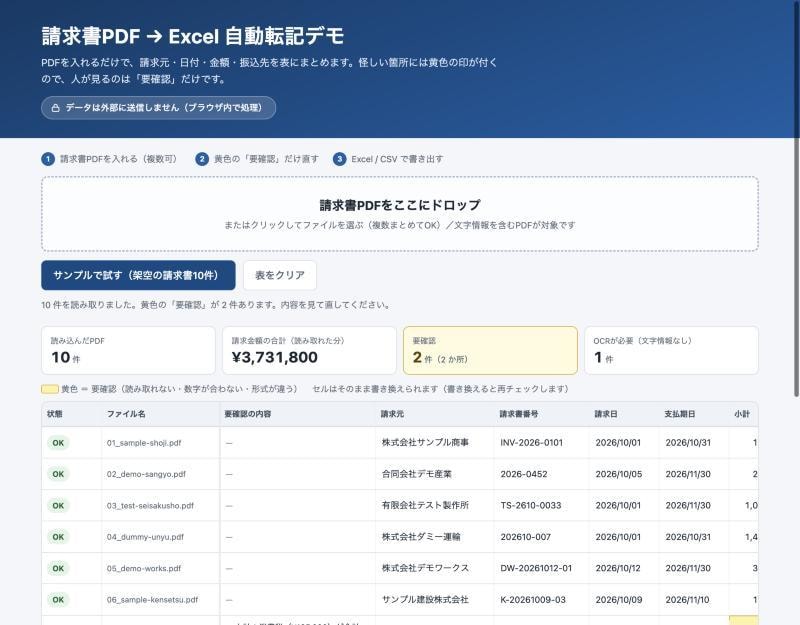The image size is (800, 625).
Task: Click the yellow 要確認 2件 summary card
Action: tap(490, 351)
